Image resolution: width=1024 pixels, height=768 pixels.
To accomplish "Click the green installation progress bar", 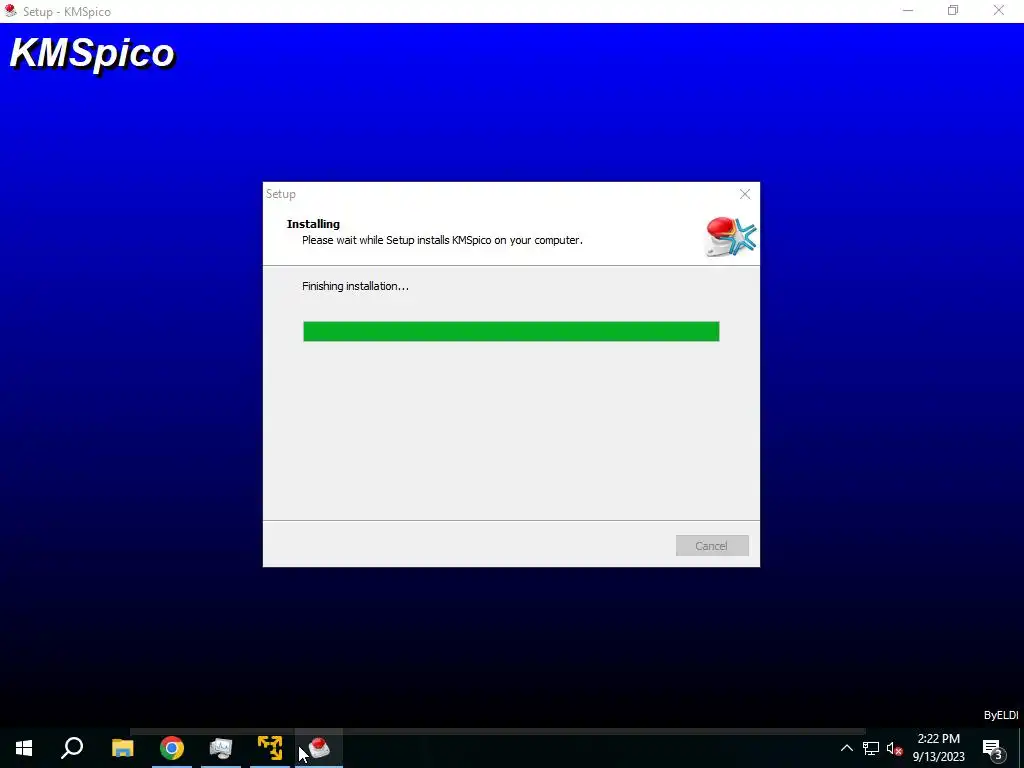I will [511, 331].
